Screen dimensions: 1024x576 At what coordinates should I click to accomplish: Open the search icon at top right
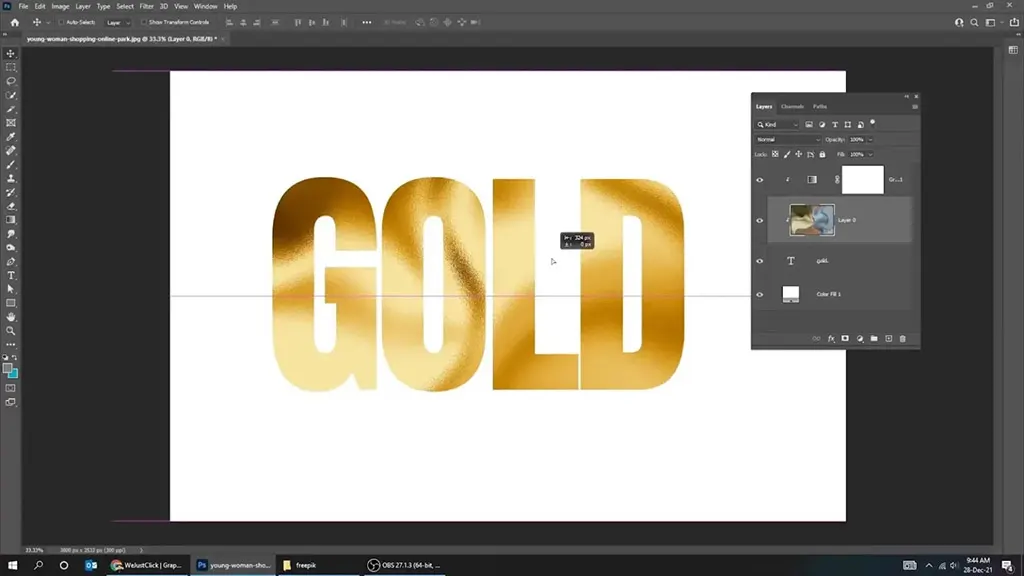[974, 22]
